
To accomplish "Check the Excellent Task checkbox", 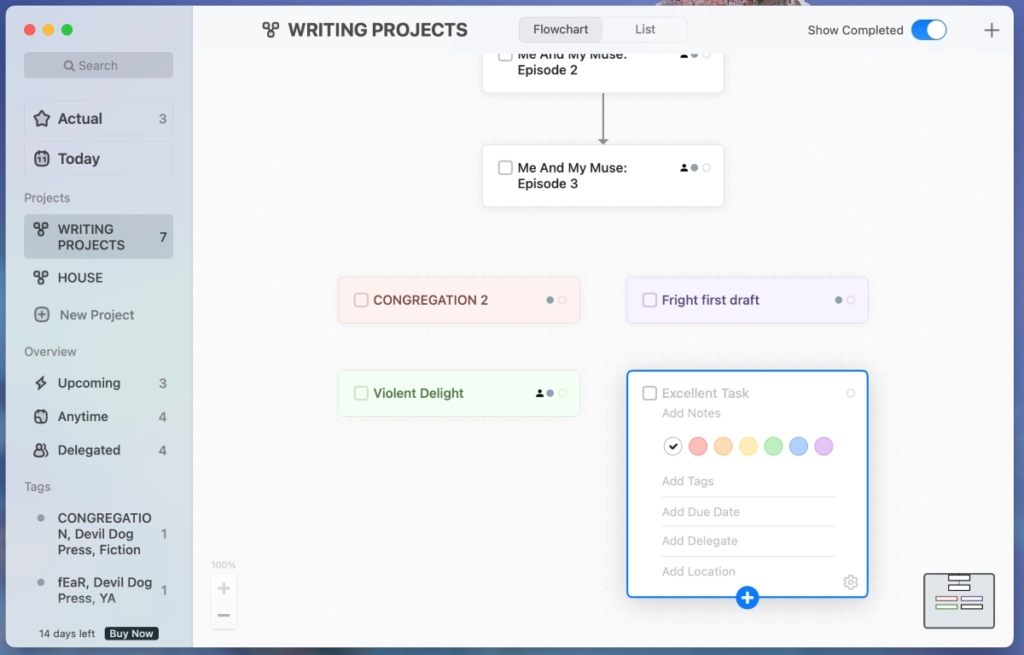I will (x=649, y=393).
